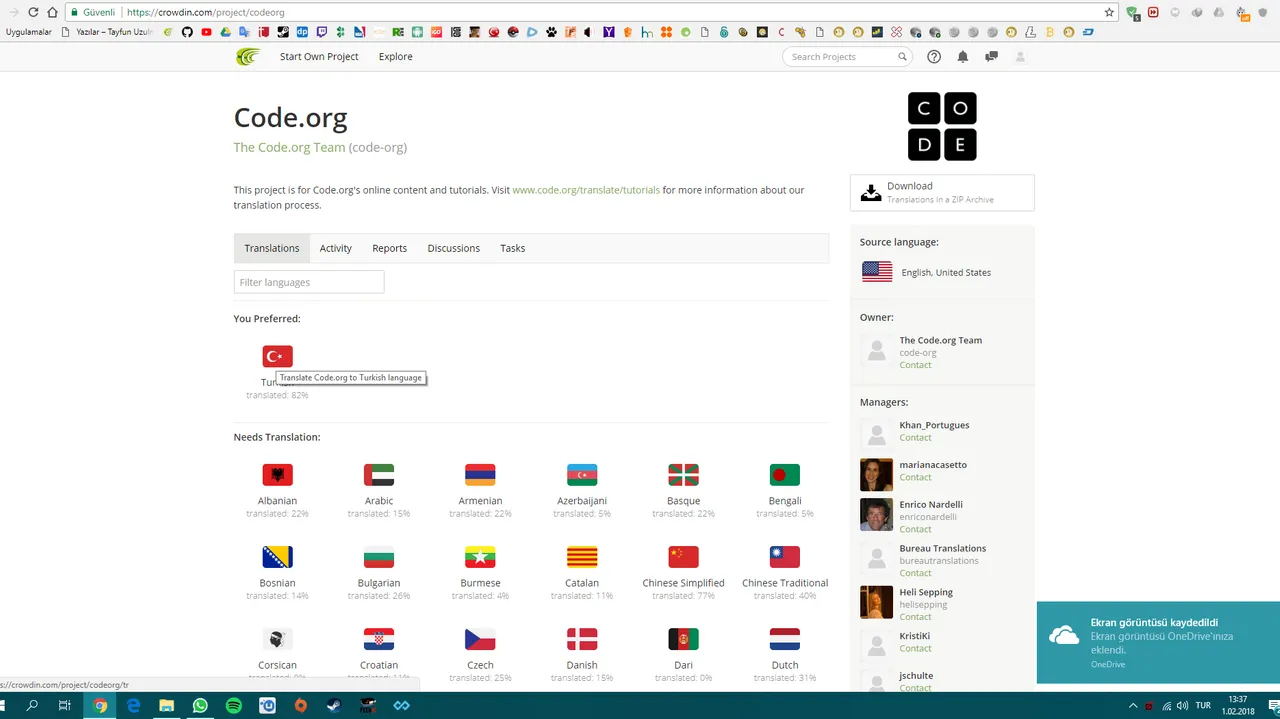Open GitHub bookmark icon

tap(187, 32)
